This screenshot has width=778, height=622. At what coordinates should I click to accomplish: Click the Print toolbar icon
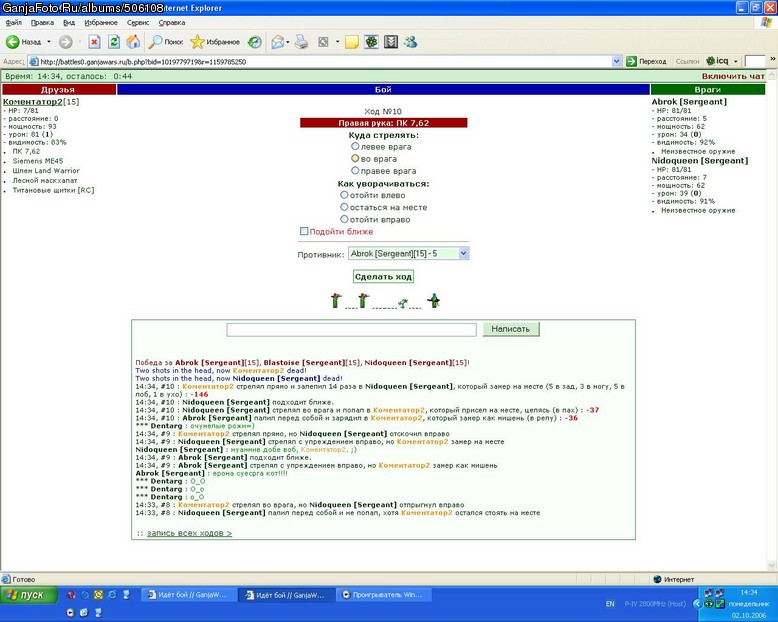click(301, 42)
